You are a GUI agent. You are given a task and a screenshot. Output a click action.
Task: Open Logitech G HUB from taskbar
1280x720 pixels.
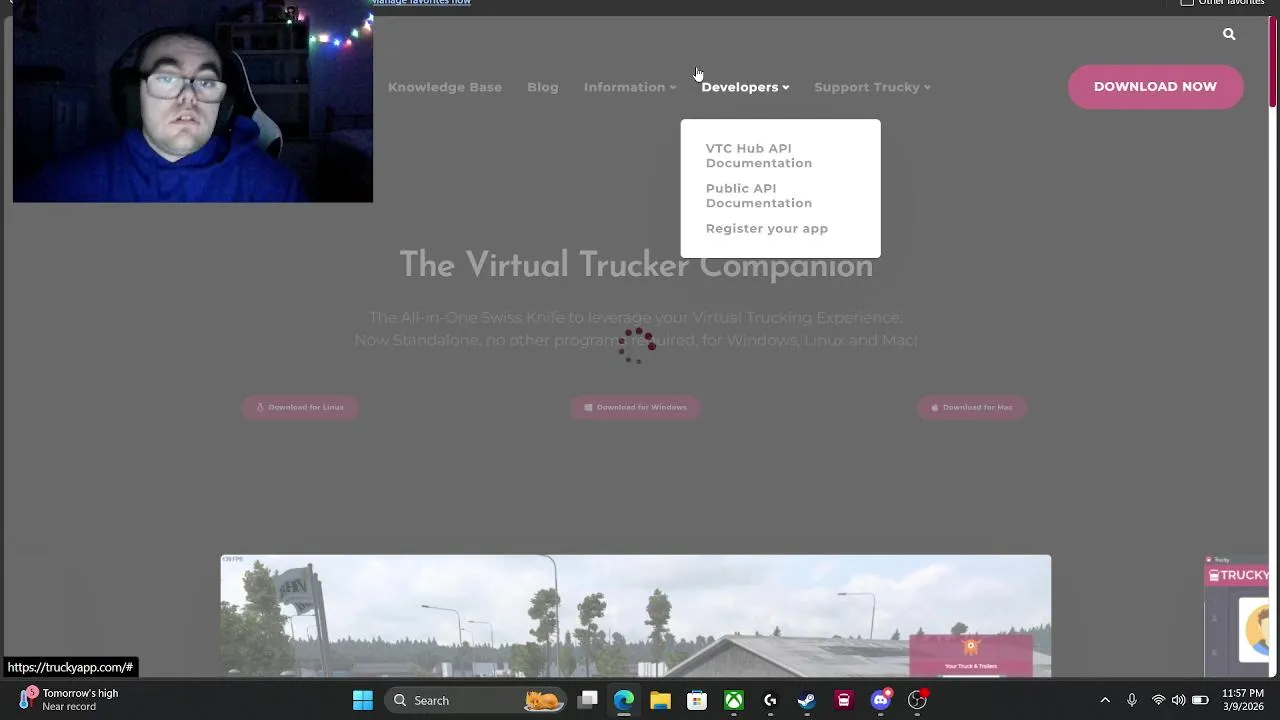(x=770, y=700)
